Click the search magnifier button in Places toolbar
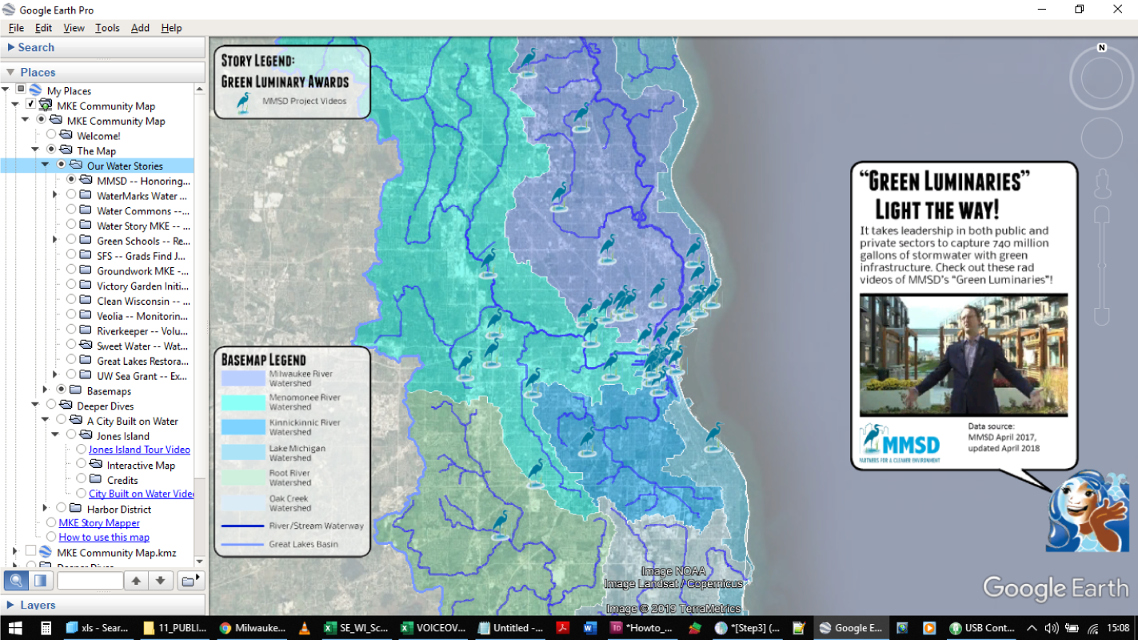Image resolution: width=1138 pixels, height=640 pixels. point(16,580)
